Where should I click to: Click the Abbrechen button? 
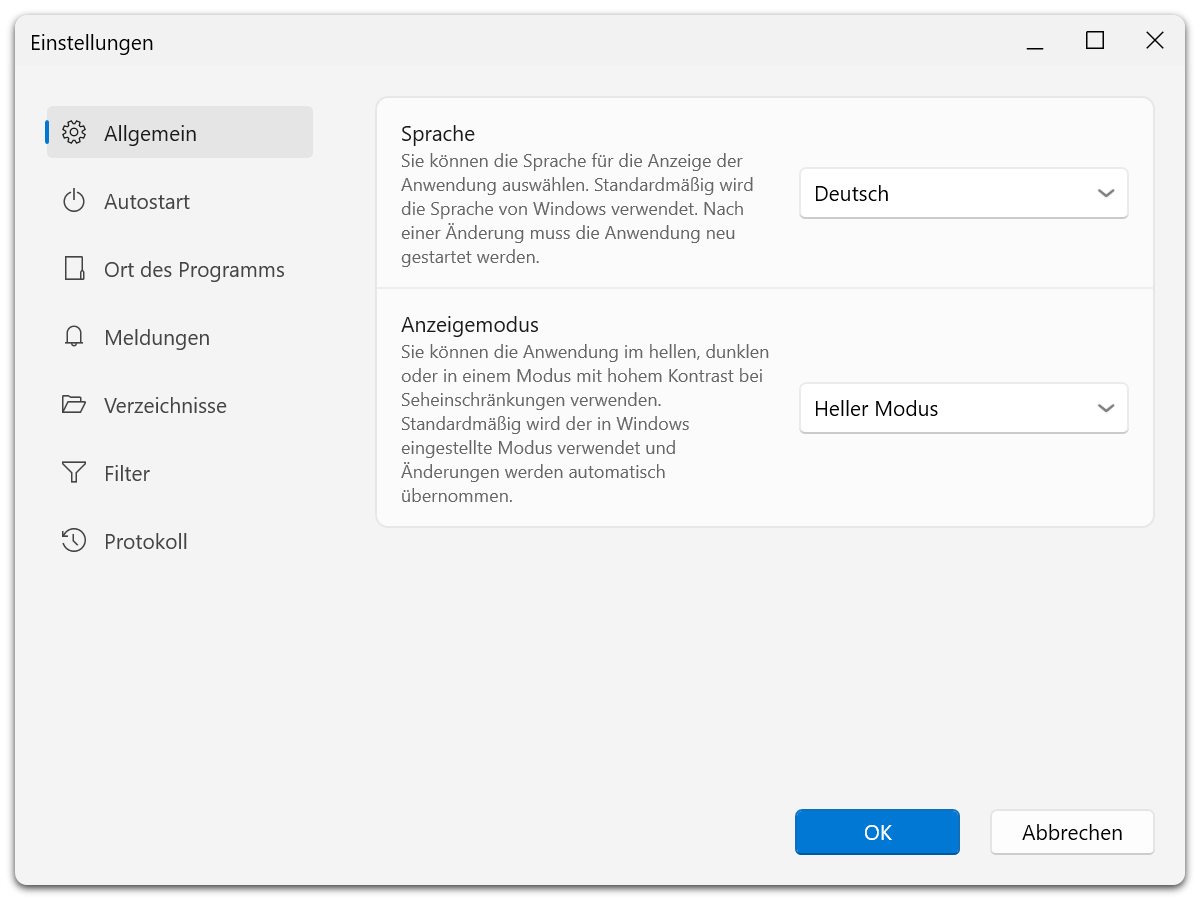(1072, 832)
